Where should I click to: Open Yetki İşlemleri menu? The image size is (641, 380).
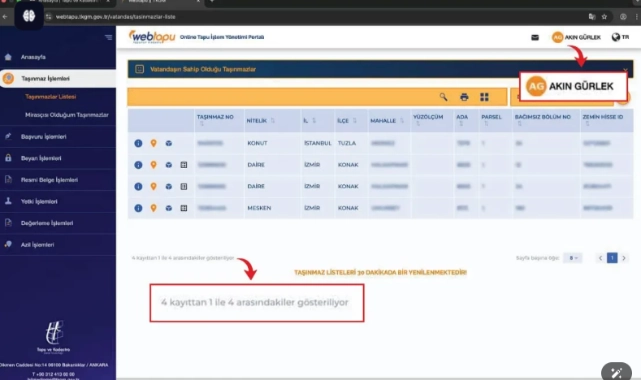(39, 202)
